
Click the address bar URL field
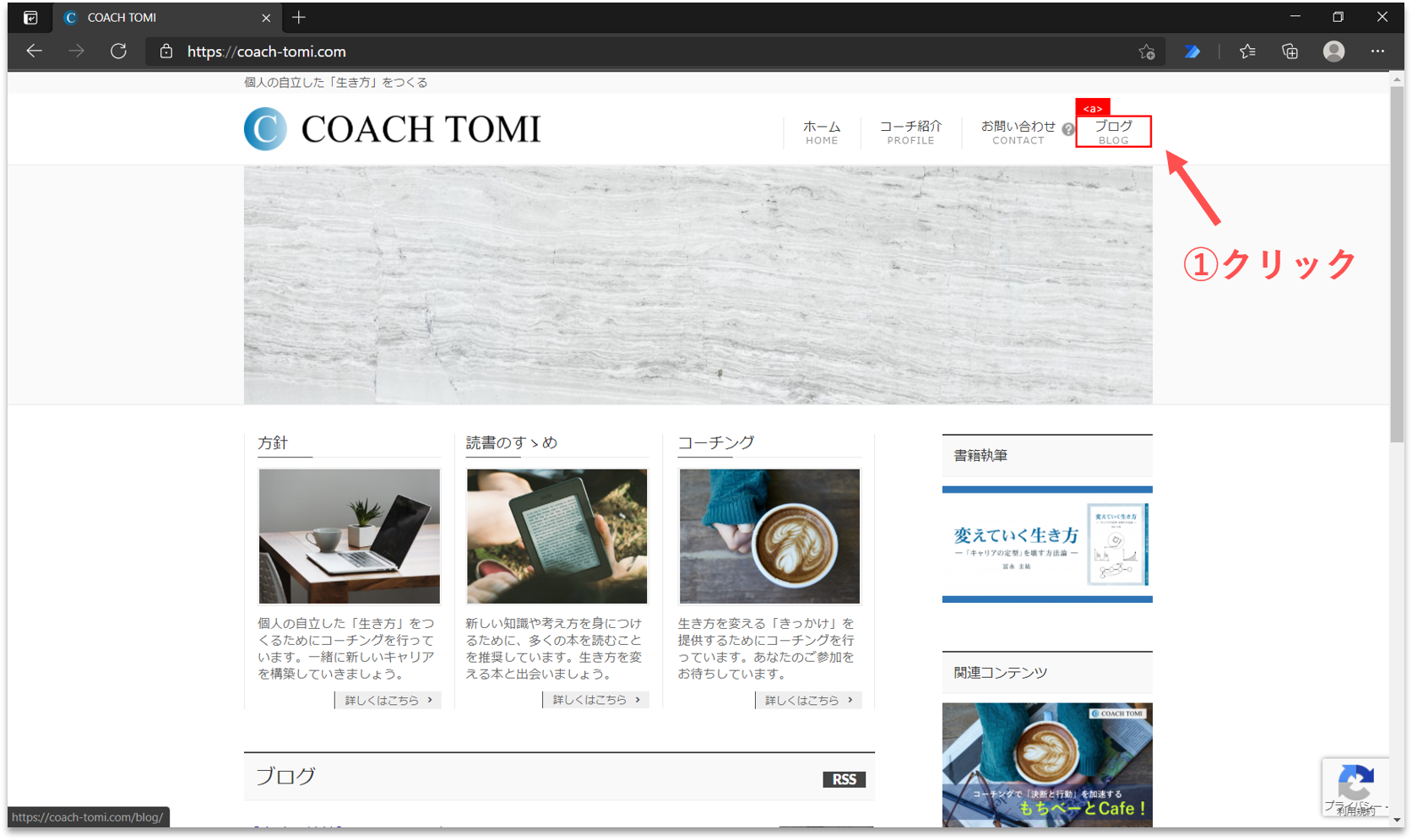point(591,51)
